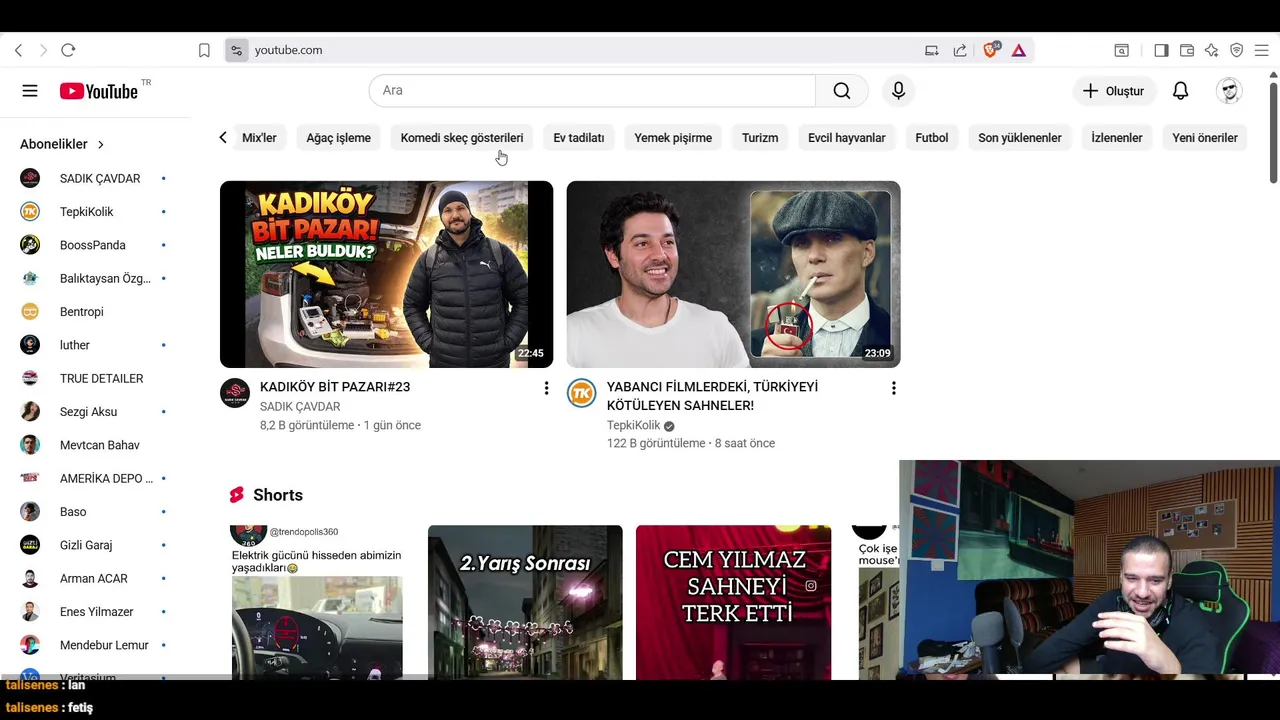Image resolution: width=1280 pixels, height=720 pixels.
Task: Go back with the browser back arrow
Action: tap(18, 50)
